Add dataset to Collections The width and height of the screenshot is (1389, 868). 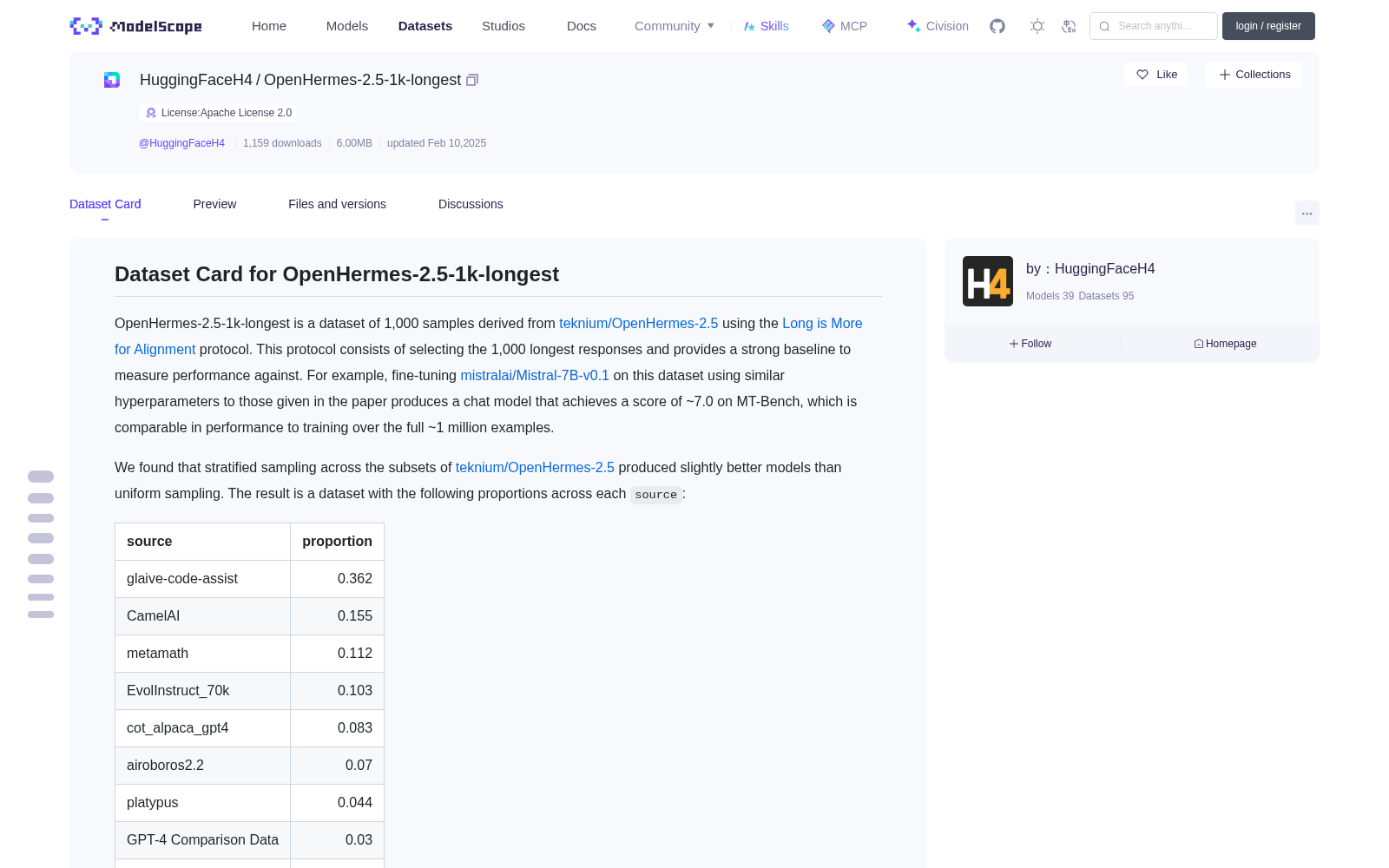[1254, 75]
